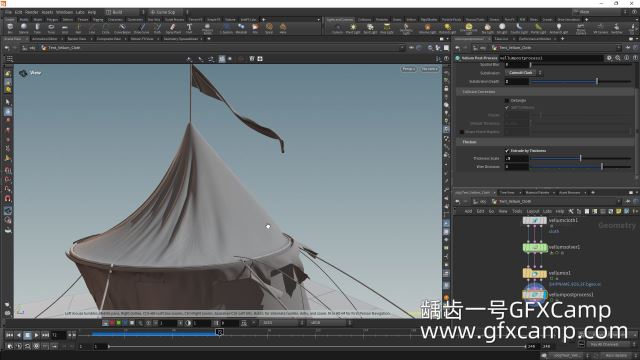This screenshot has width=640, height=360.
Task: Add an Area Light from shelf
Action: (x=387, y=28)
